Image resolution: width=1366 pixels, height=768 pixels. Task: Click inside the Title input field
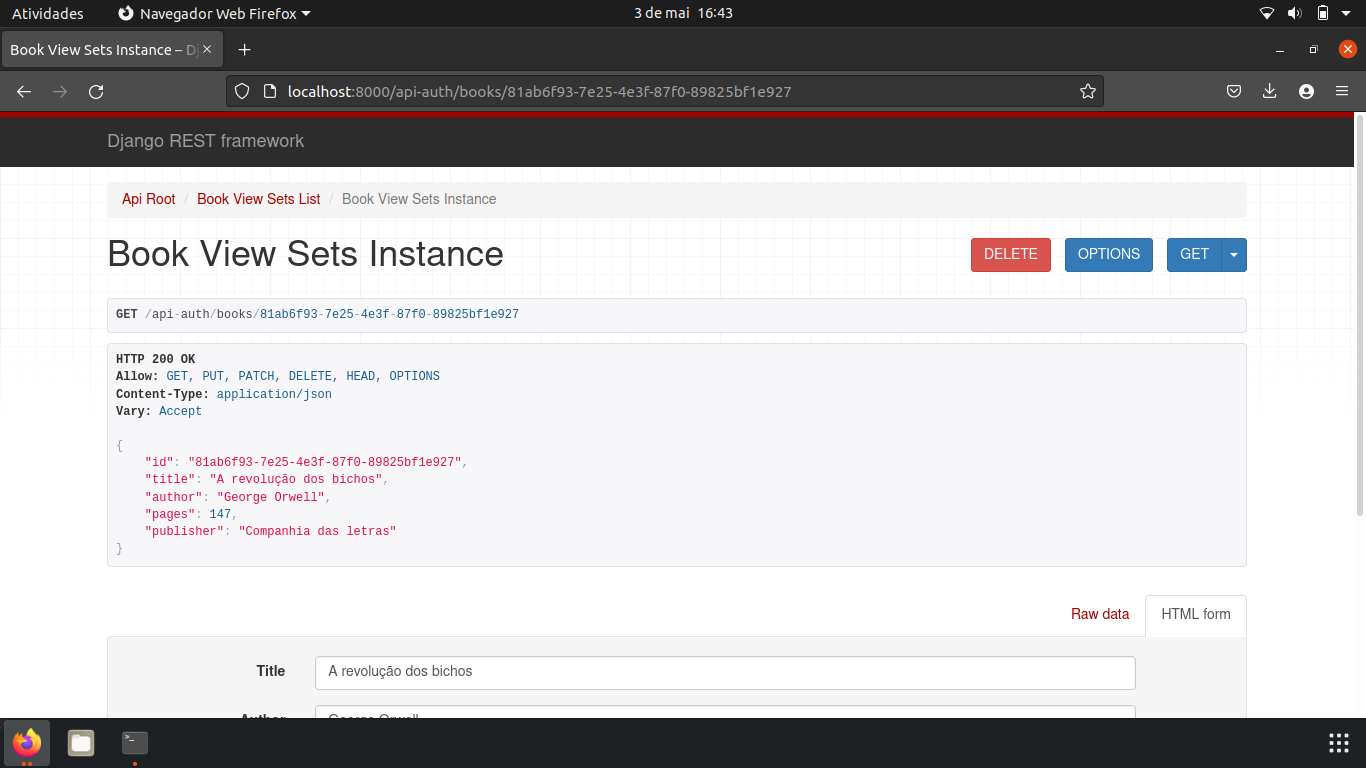click(725, 672)
